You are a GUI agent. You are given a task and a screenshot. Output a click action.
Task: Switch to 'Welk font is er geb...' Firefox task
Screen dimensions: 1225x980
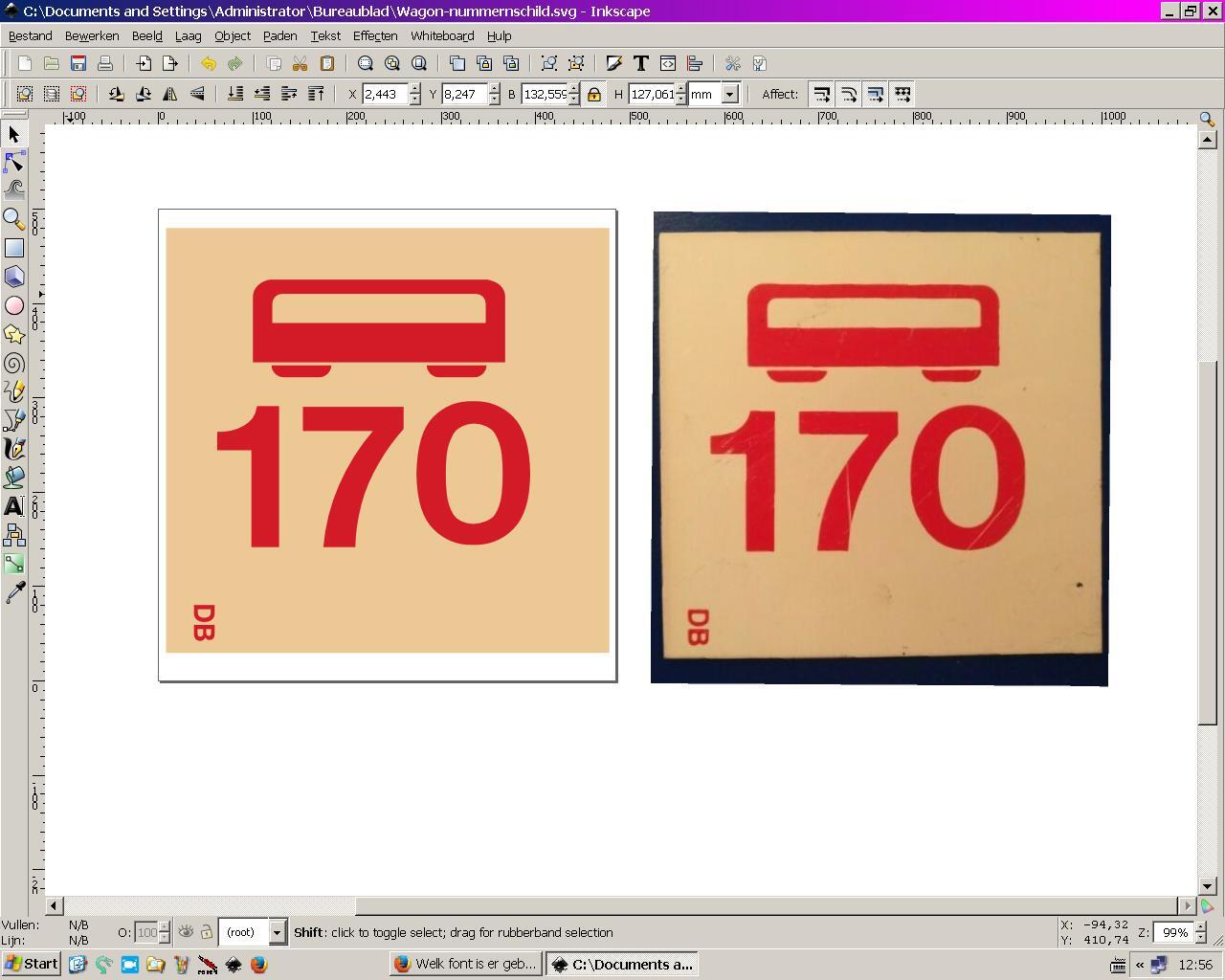466,964
